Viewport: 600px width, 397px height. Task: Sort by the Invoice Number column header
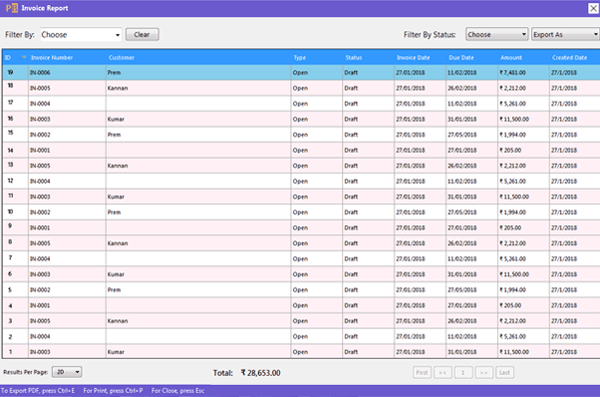click(x=52, y=57)
